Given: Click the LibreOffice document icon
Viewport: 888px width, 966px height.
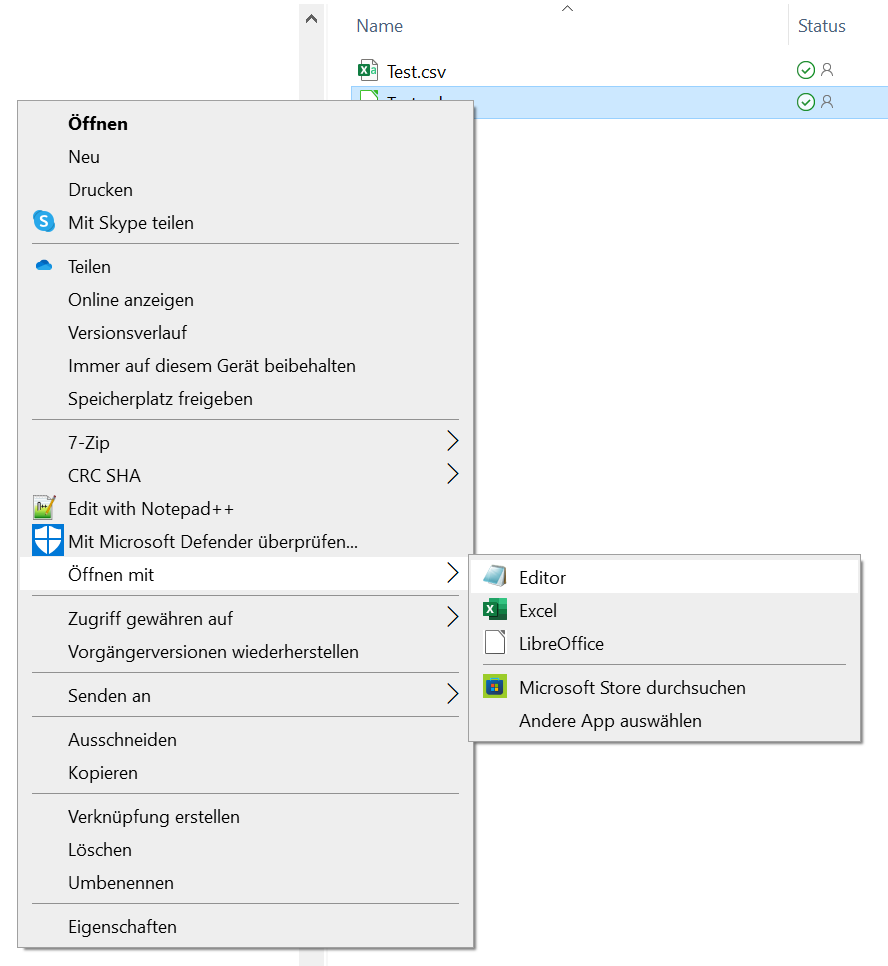Looking at the screenshot, I should (495, 643).
